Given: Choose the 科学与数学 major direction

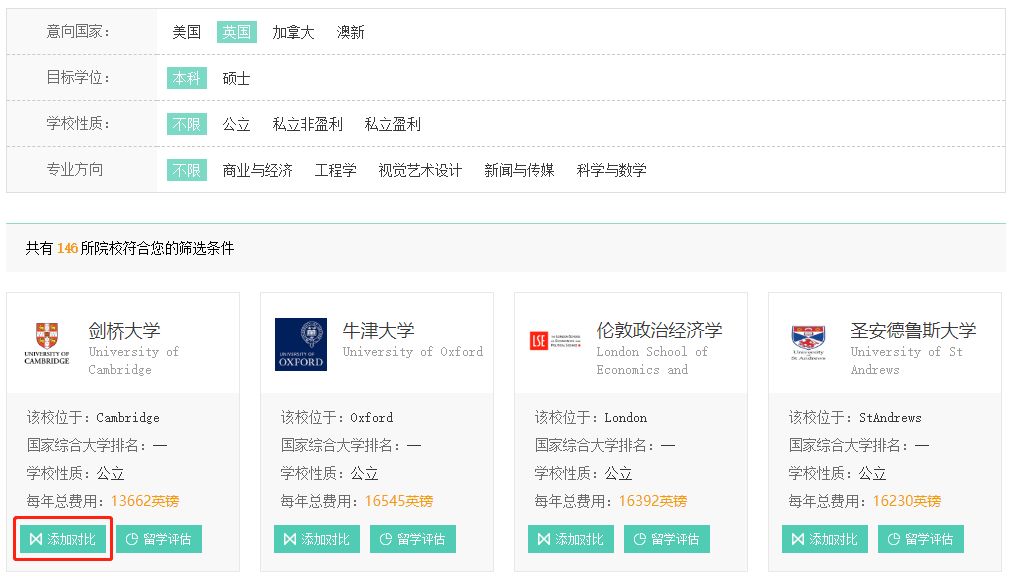Looking at the screenshot, I should [611, 170].
